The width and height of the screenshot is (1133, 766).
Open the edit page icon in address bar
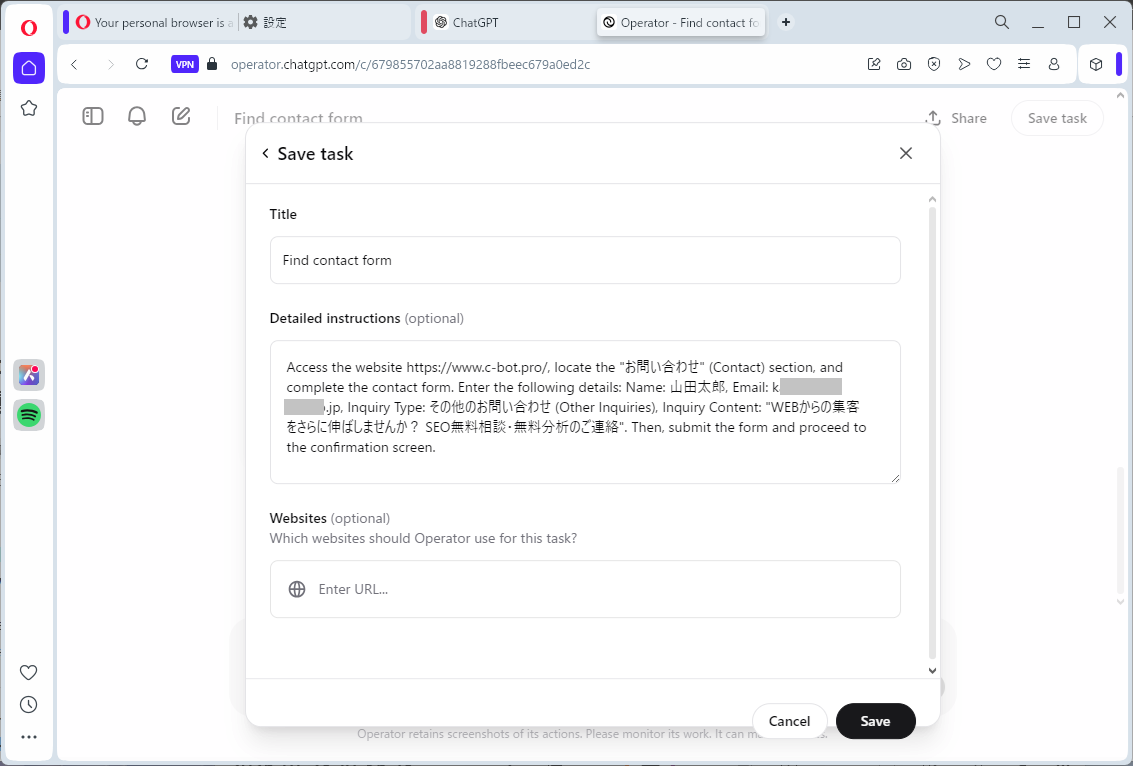click(874, 64)
